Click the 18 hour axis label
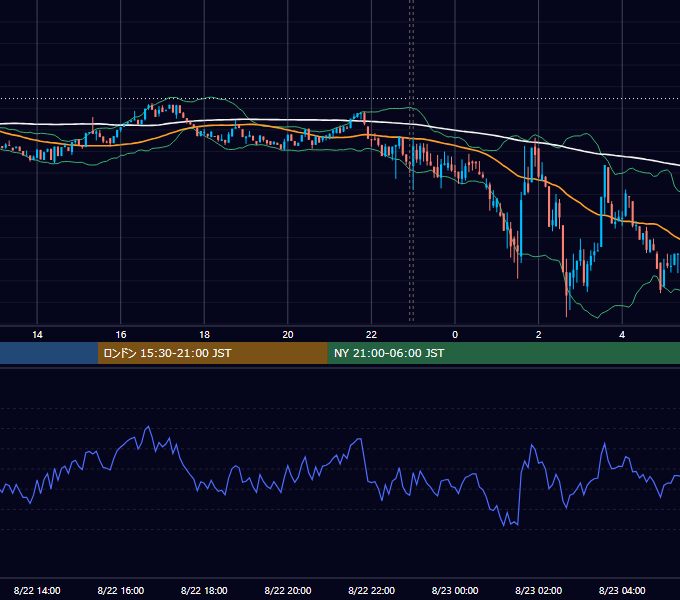Image resolution: width=680 pixels, height=600 pixels. coord(204,335)
